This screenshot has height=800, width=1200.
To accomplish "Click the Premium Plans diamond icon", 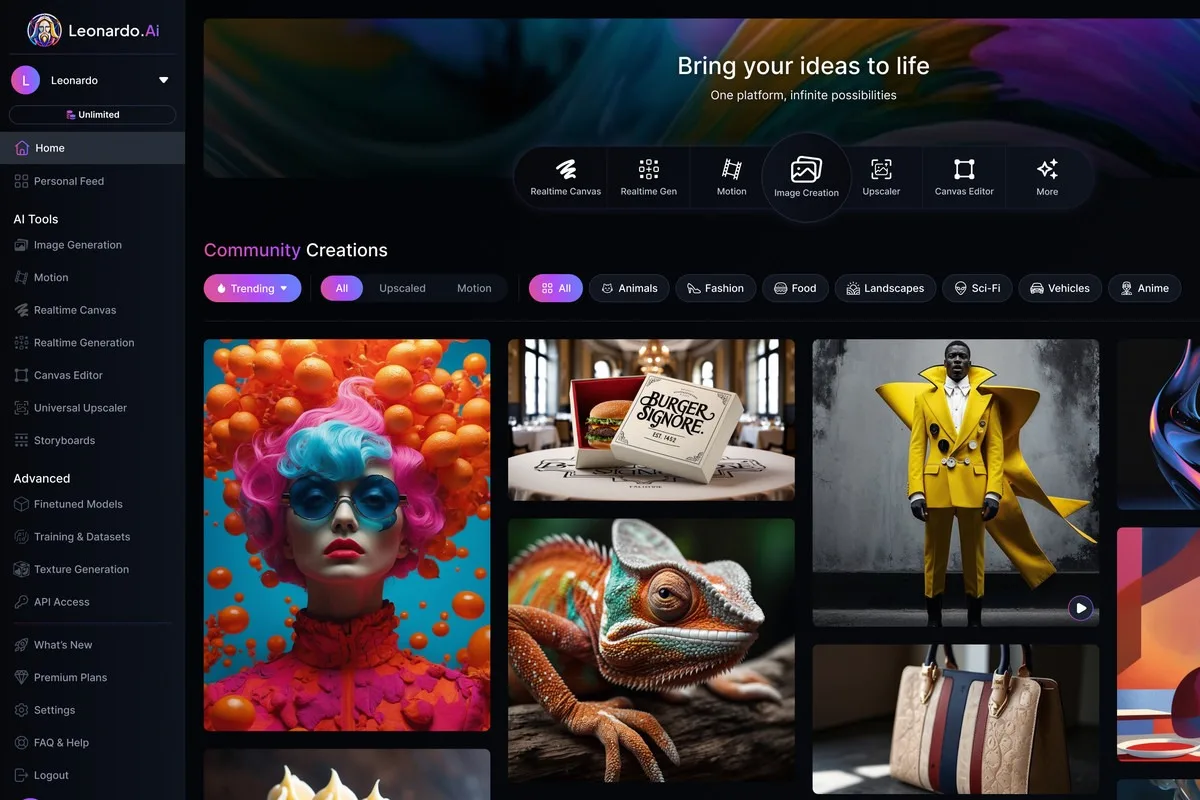I will [22, 677].
